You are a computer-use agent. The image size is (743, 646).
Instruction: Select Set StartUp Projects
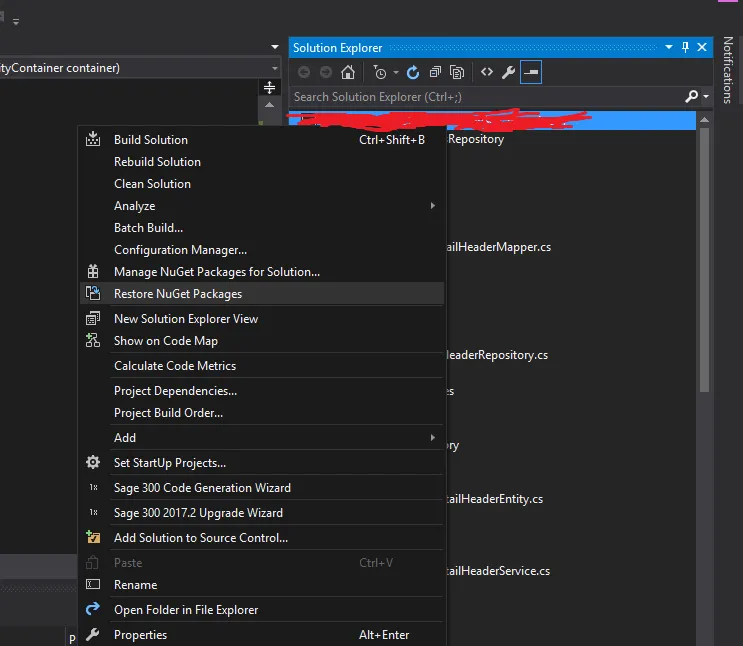coord(262,463)
